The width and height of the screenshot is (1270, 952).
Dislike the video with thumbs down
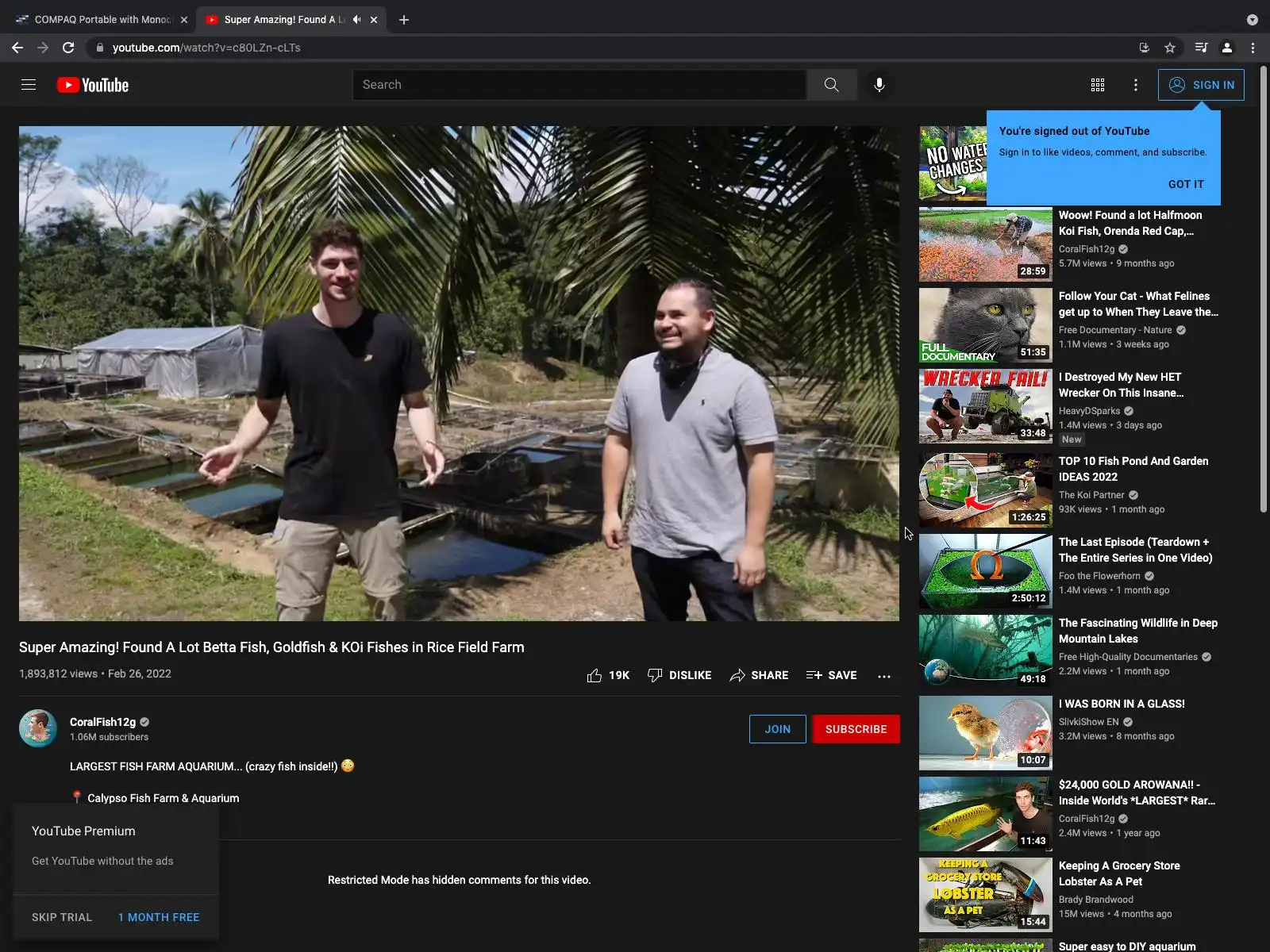(x=679, y=675)
